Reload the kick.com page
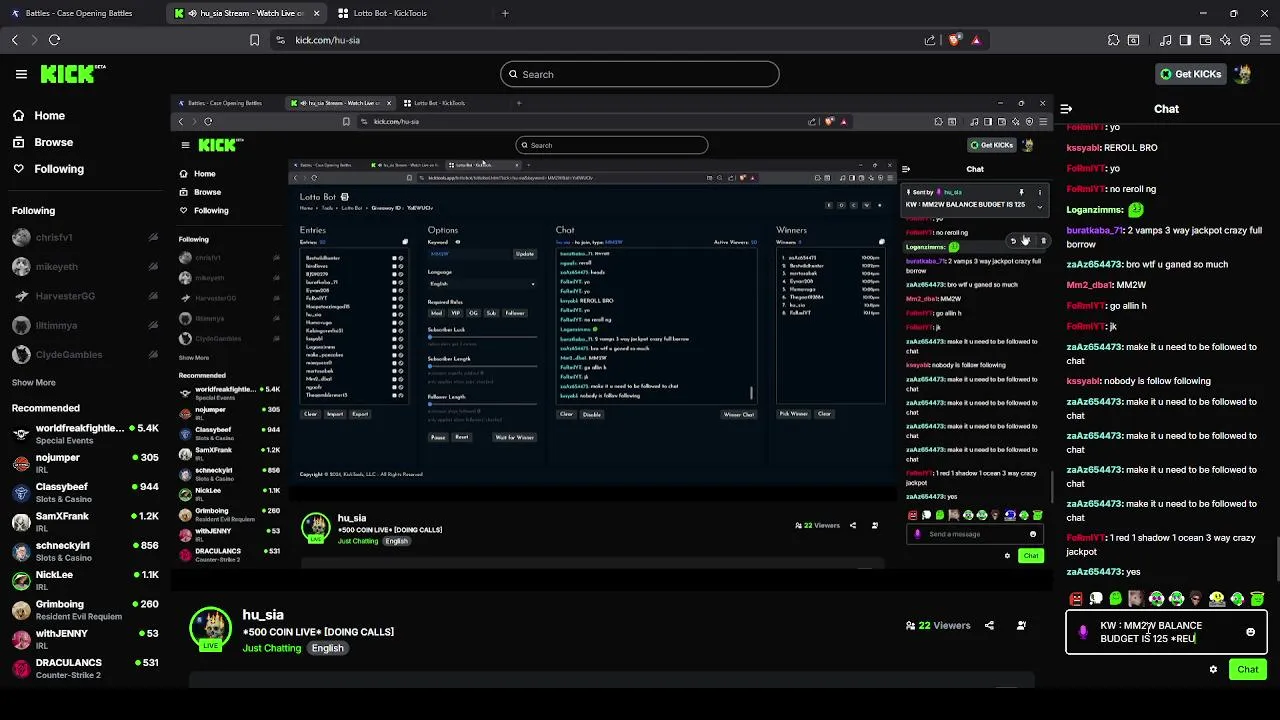The height and width of the screenshot is (720, 1280). 55,40
